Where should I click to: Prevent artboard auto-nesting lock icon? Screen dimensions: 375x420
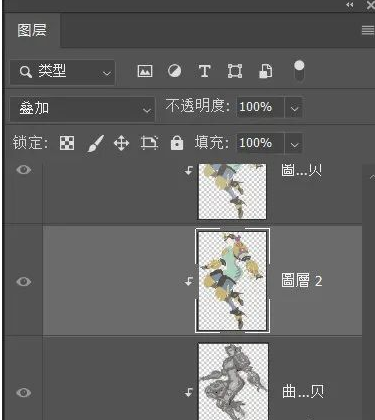pyautogui.click(x=149, y=143)
